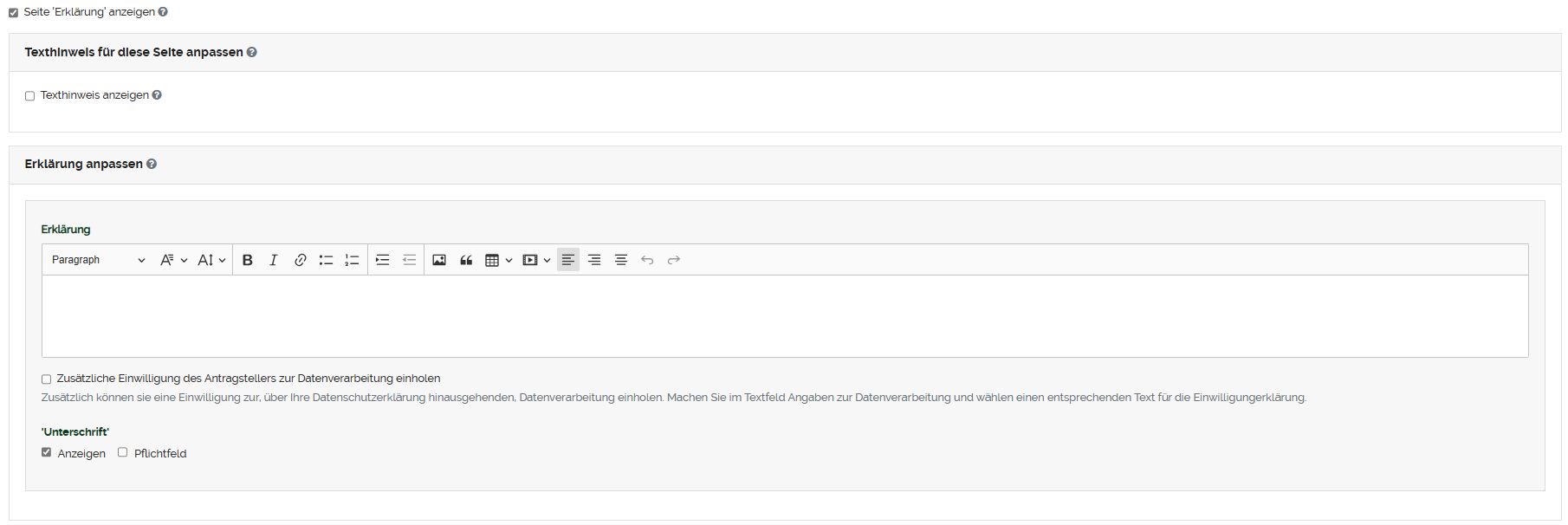The height and width of the screenshot is (525, 1568).
Task: Click into the Erklärung text area
Action: (x=784, y=316)
